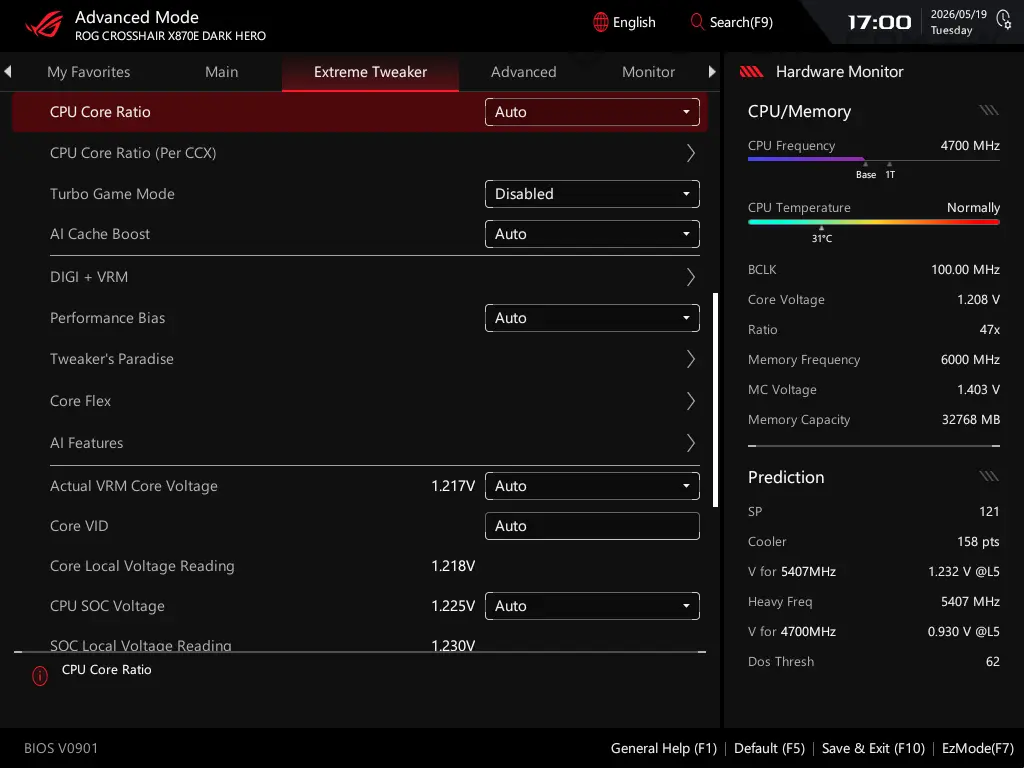Click the 17:00 clock display
The height and width of the screenshot is (768, 1024).
tap(879, 23)
